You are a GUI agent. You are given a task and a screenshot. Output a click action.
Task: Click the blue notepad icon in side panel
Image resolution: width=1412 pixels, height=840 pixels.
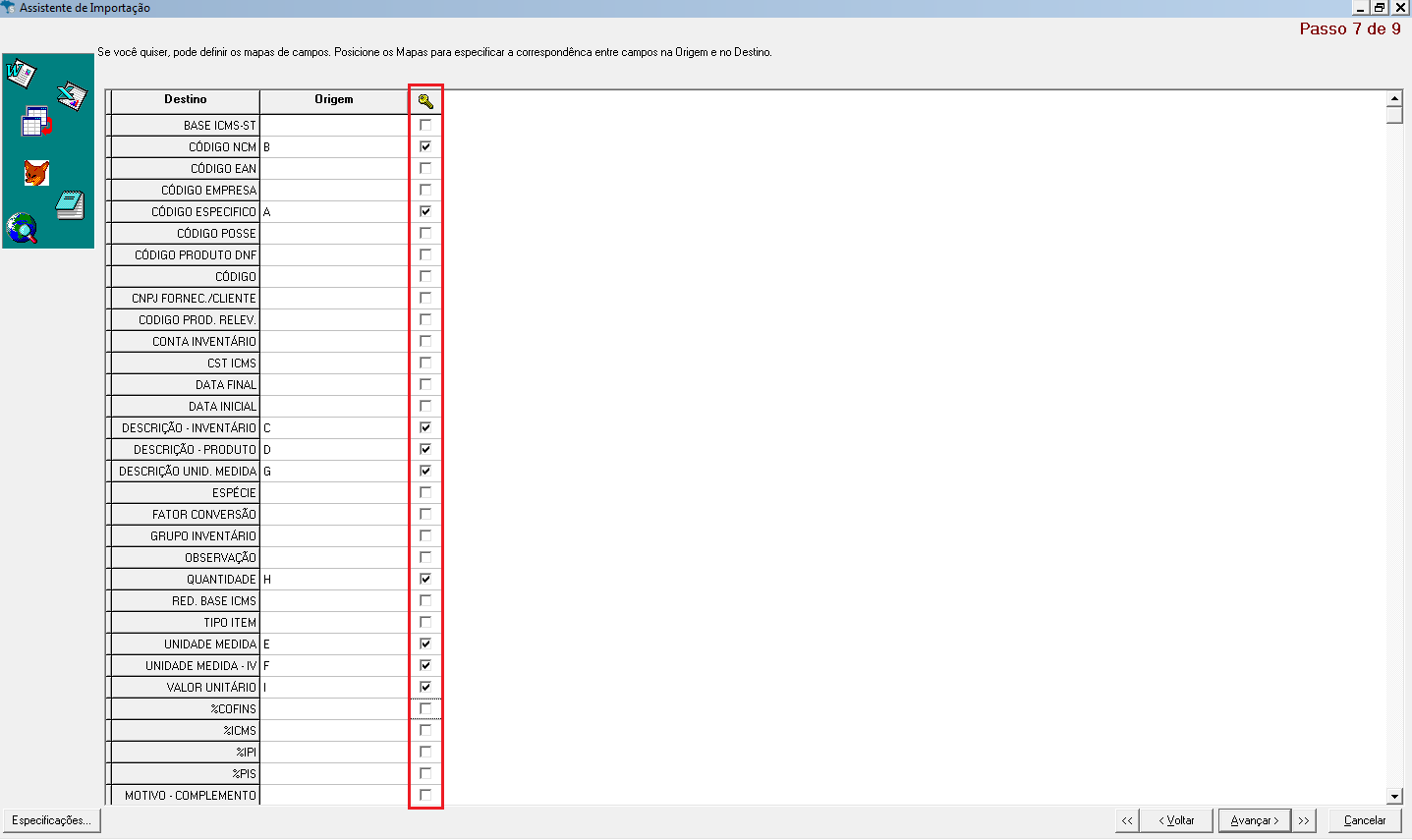[70, 204]
